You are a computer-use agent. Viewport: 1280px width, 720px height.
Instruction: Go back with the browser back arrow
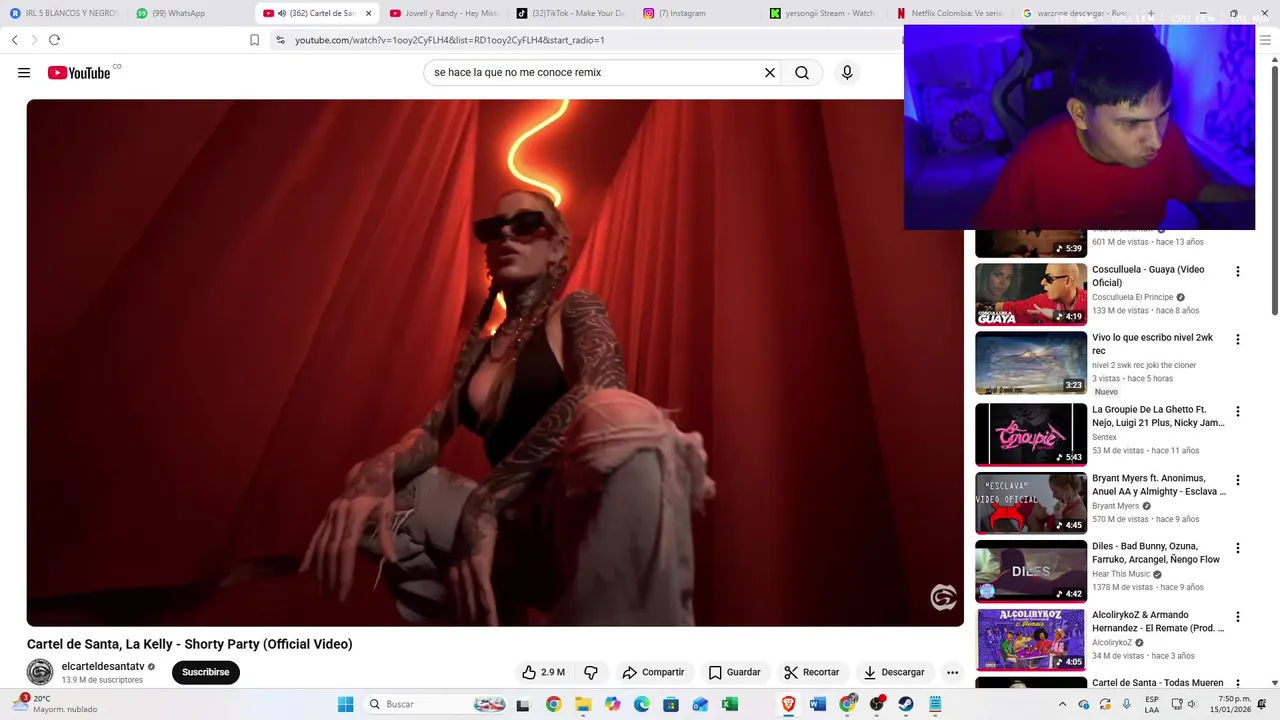click(x=14, y=40)
